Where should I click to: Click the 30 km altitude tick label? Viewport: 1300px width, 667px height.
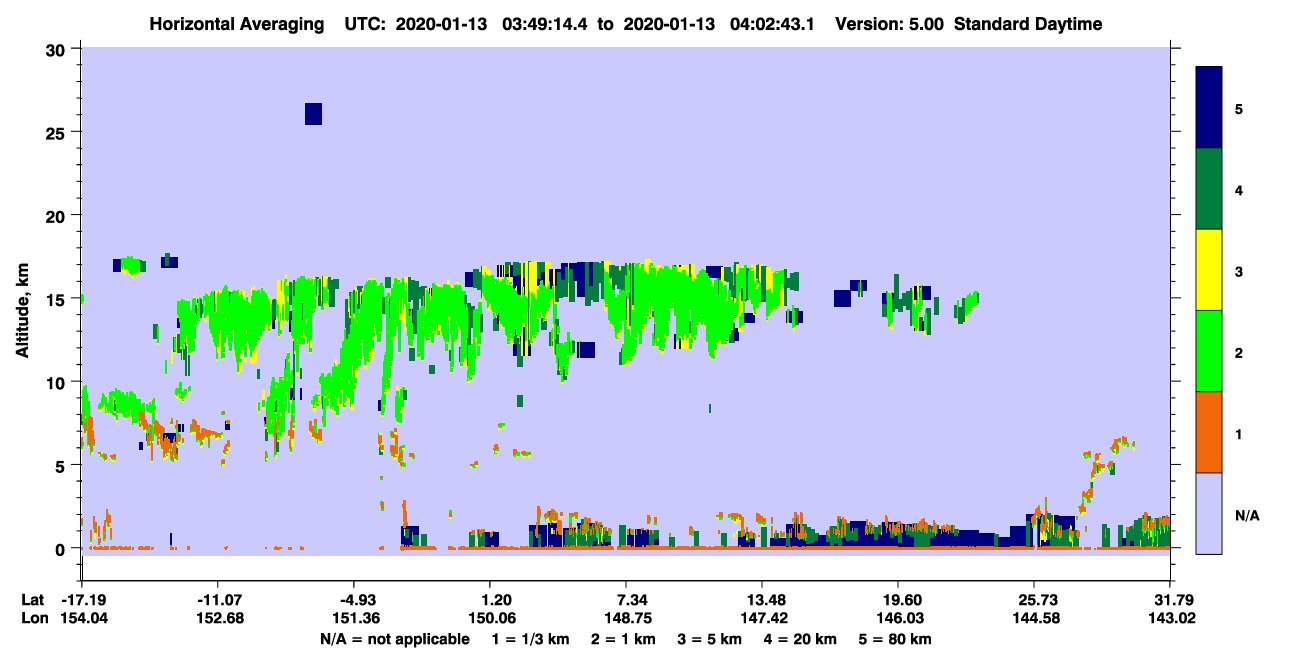click(x=58, y=49)
